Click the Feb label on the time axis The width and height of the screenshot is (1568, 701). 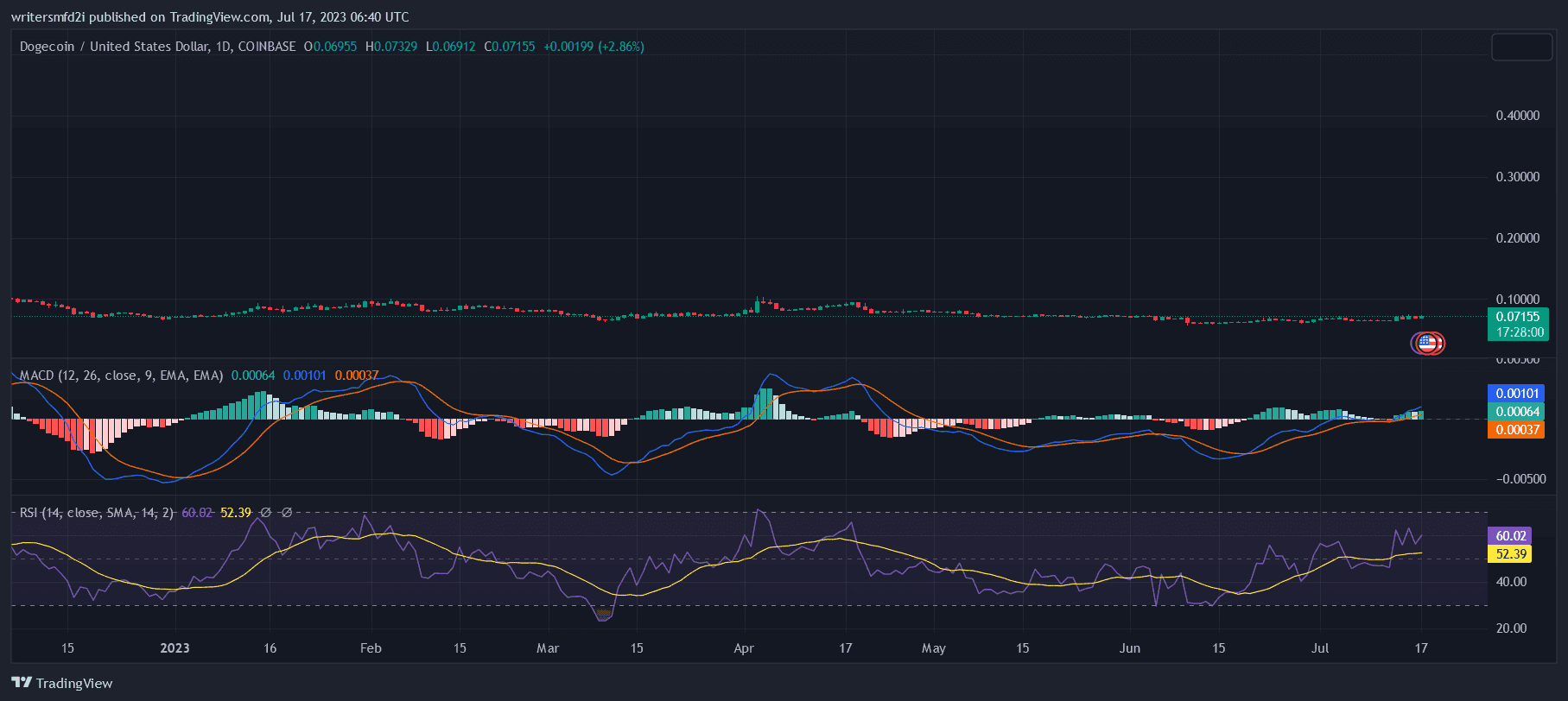pos(371,648)
